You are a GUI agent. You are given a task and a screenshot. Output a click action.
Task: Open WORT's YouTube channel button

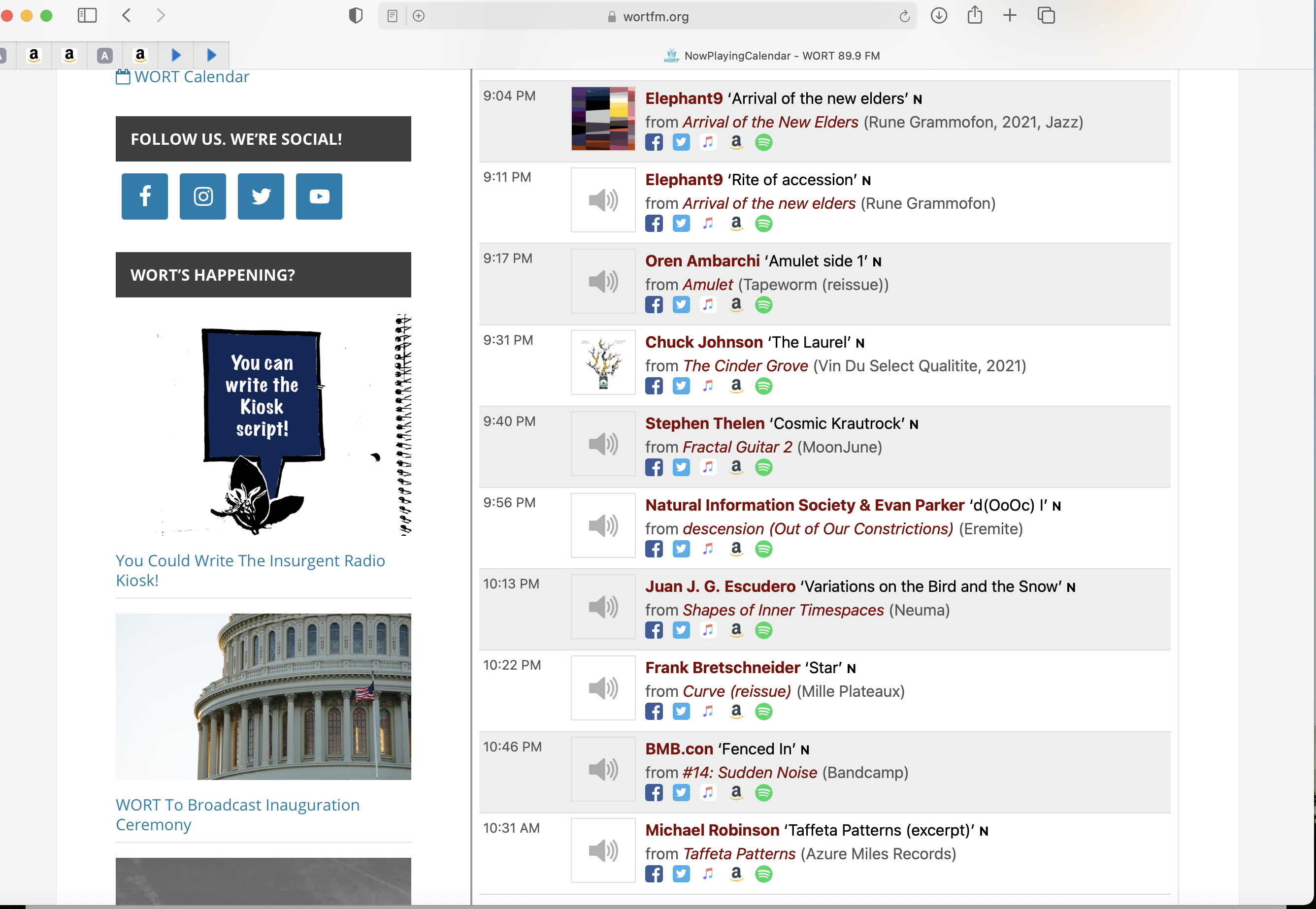(319, 196)
